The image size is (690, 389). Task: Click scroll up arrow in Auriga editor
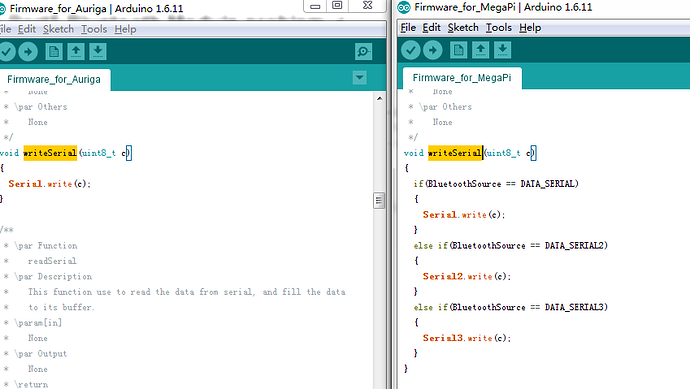point(379,99)
